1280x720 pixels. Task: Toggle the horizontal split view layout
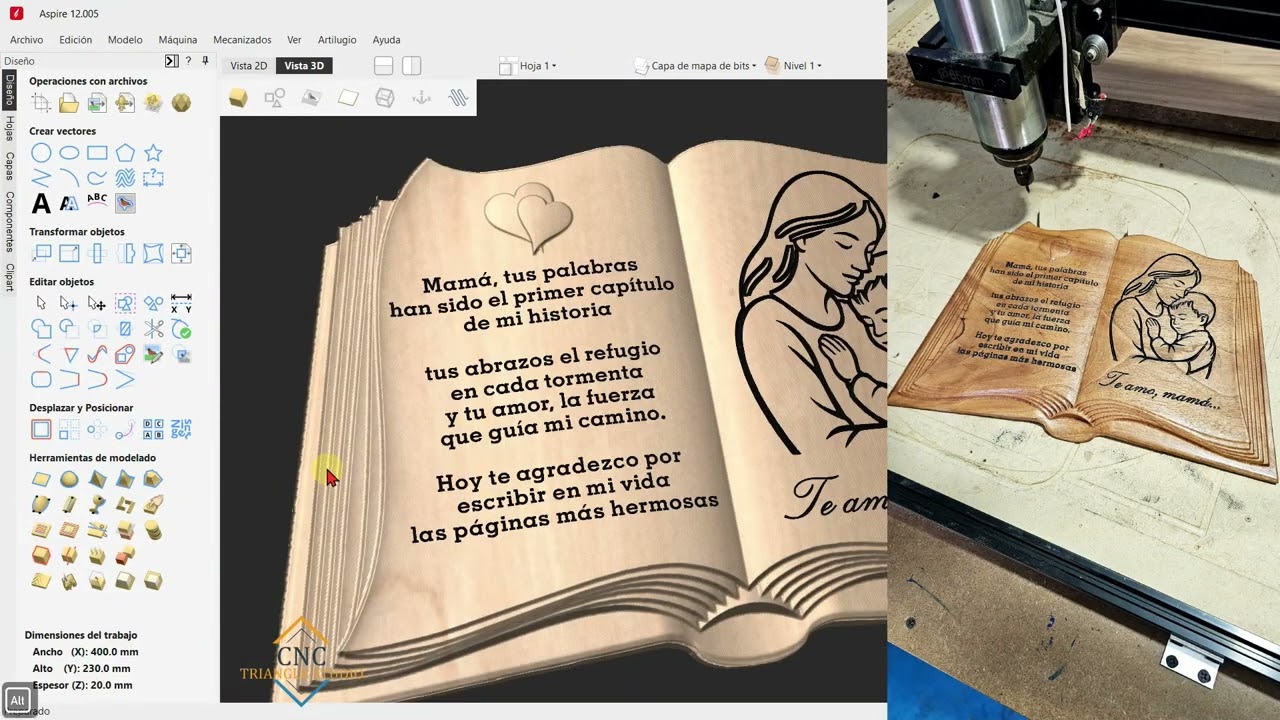[383, 66]
